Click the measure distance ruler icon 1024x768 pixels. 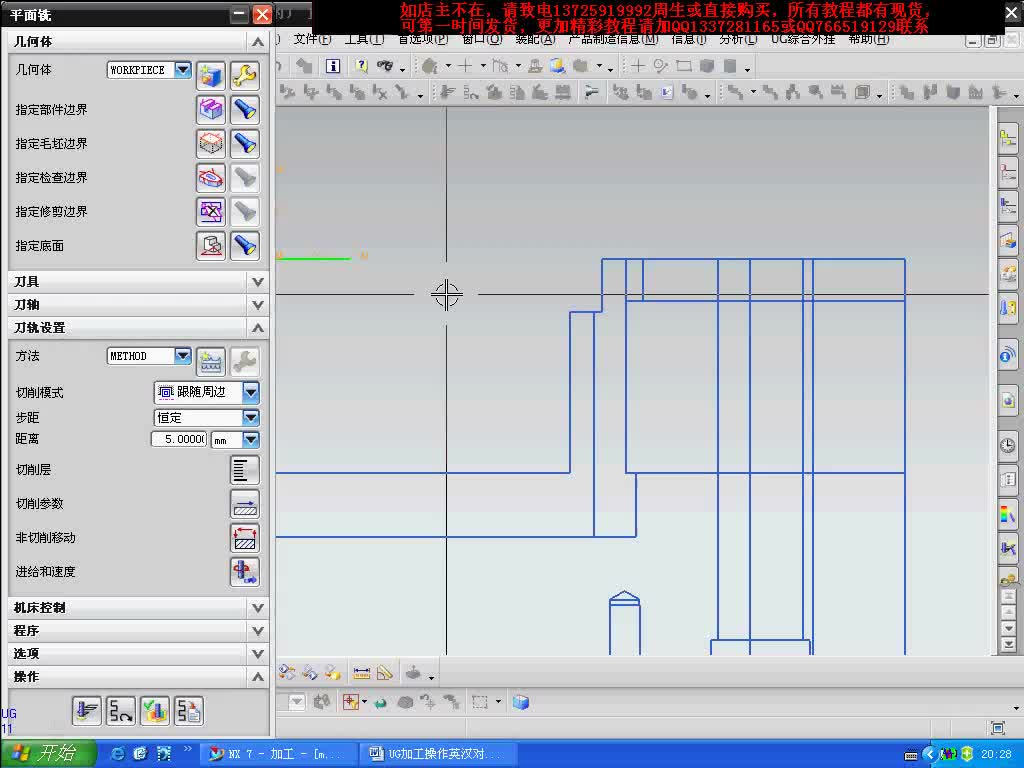click(x=361, y=672)
